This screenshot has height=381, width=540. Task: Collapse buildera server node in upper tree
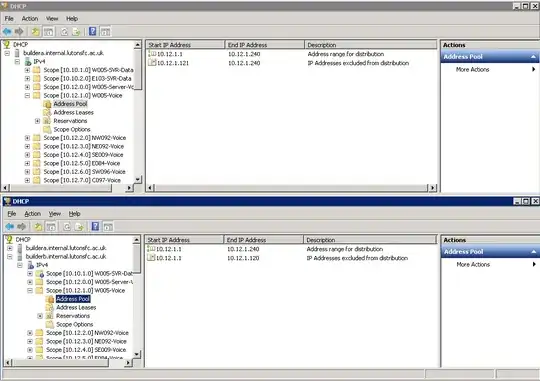[x=7, y=53]
